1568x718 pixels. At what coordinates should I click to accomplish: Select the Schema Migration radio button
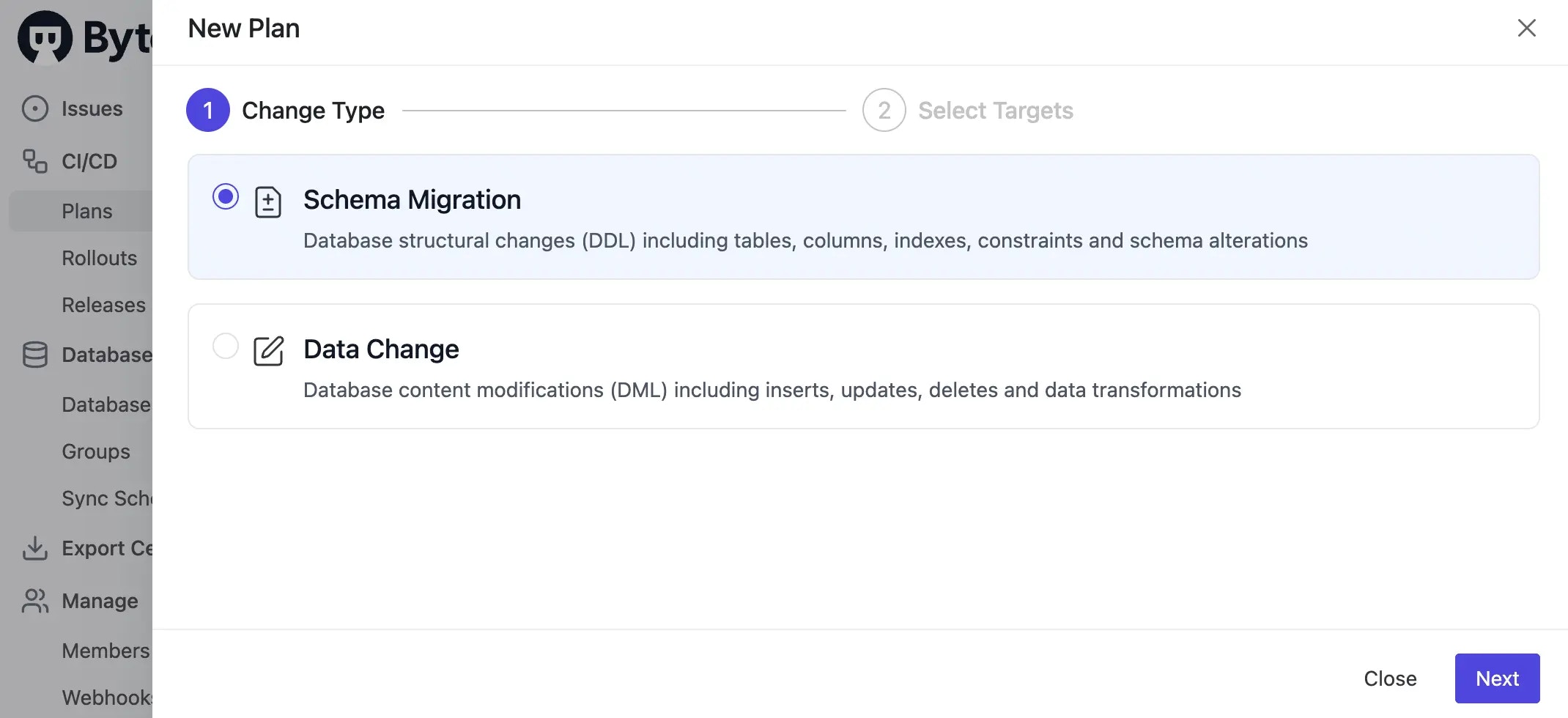click(226, 196)
